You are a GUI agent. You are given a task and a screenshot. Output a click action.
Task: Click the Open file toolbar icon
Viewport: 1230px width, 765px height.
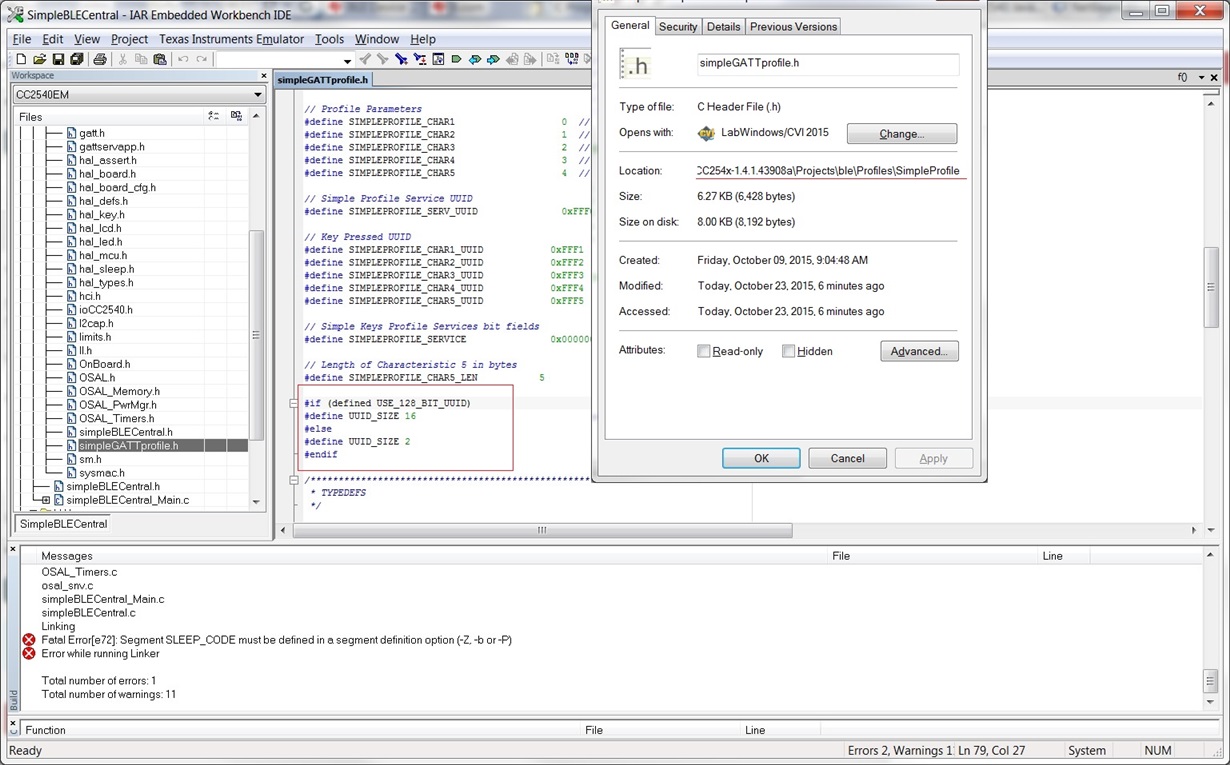click(39, 60)
